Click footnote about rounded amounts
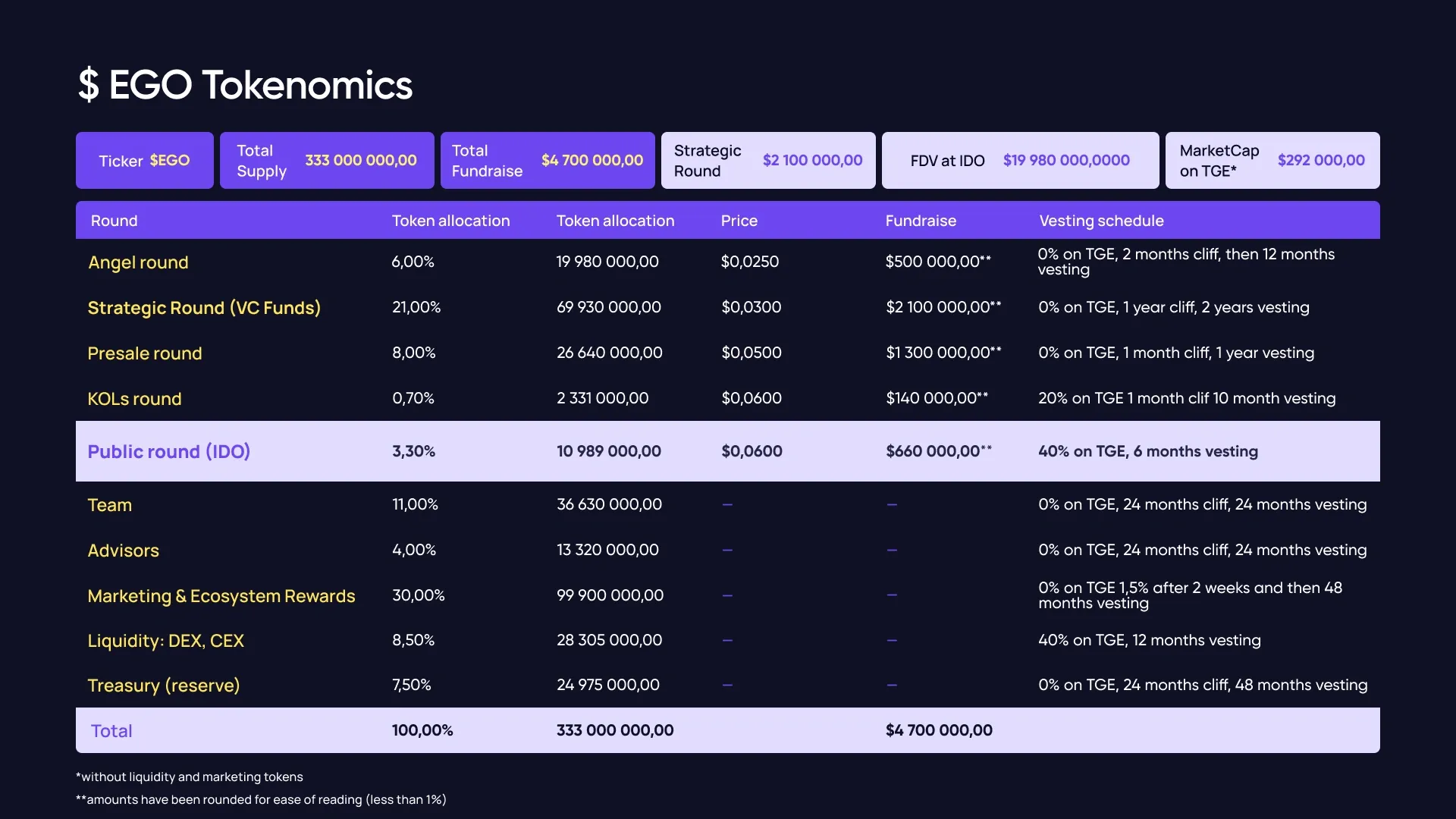This screenshot has height=819, width=1456. pos(261,799)
